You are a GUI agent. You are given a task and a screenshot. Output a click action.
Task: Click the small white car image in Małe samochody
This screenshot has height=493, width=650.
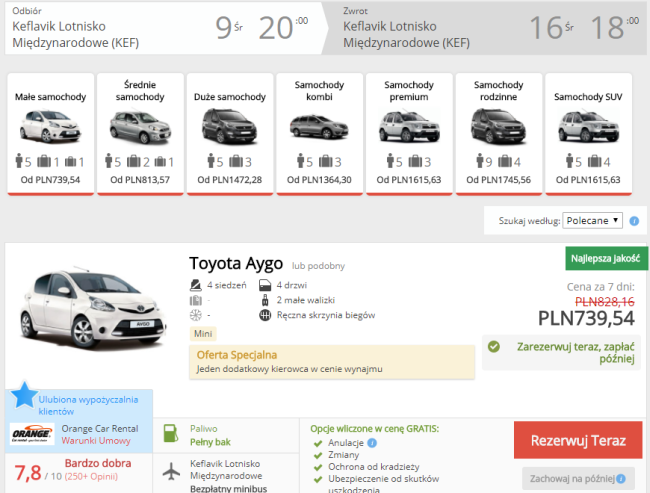(51, 126)
